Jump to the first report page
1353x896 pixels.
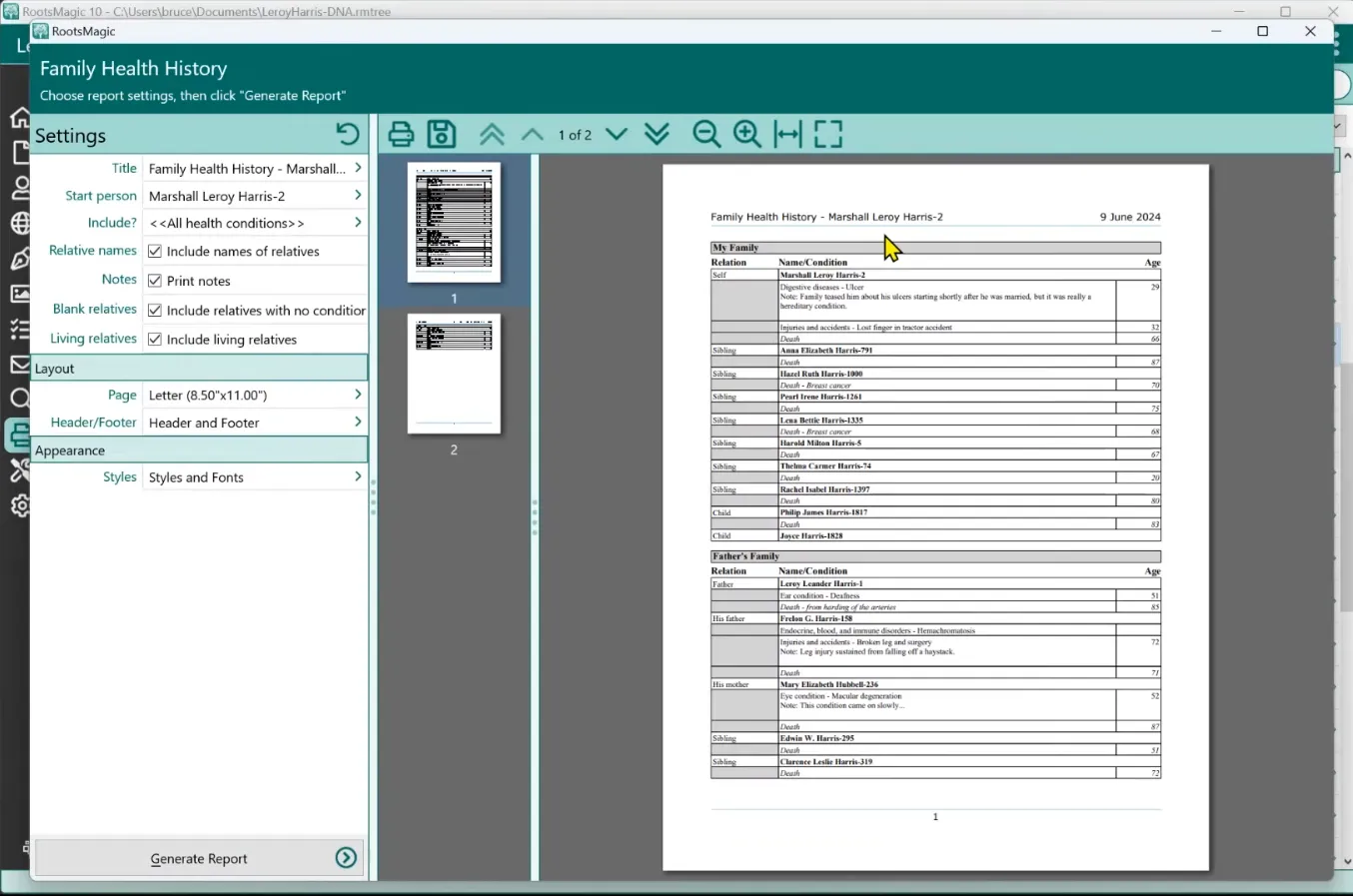coord(492,135)
